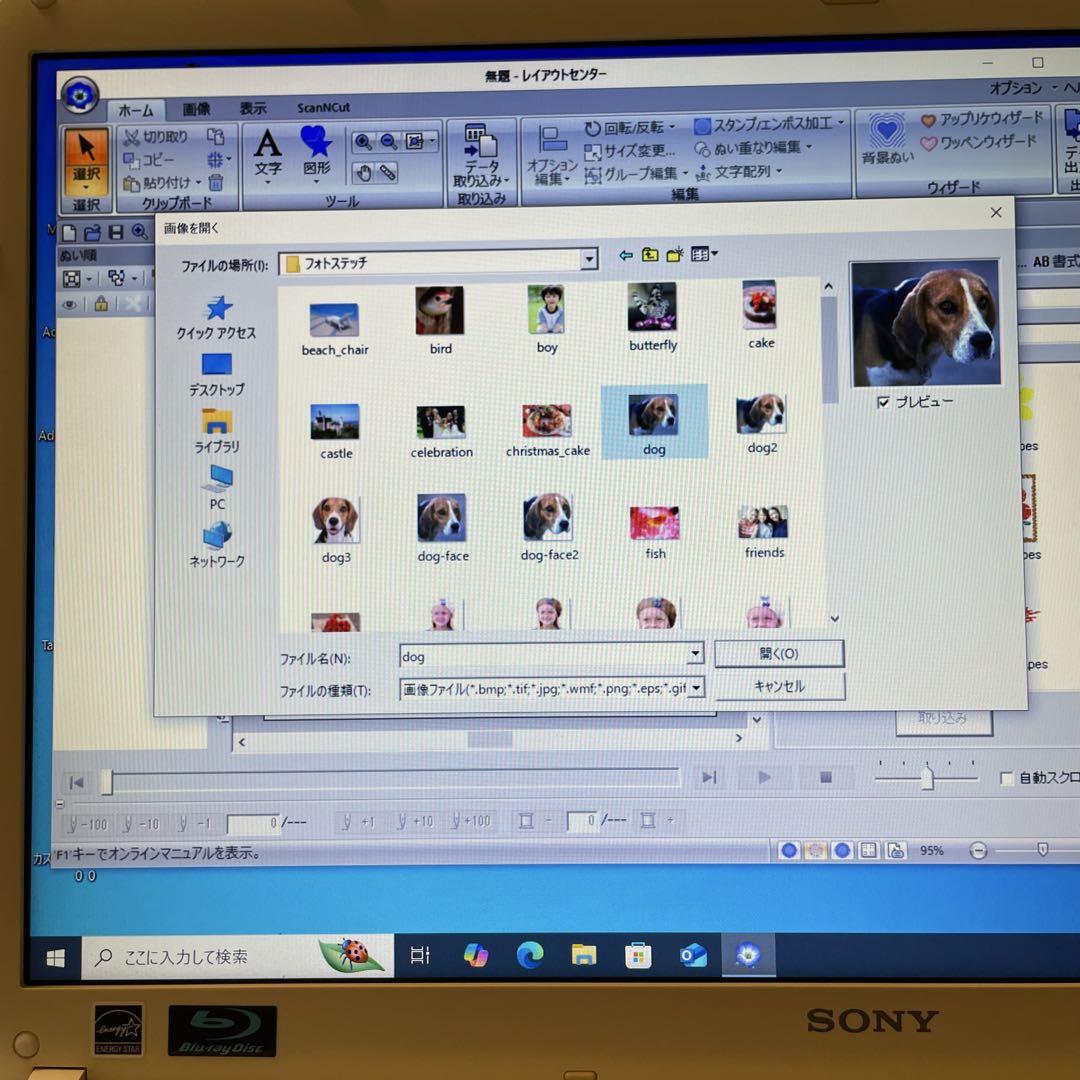Viewport: 1080px width, 1080px height.
Task: Select the Text (文字) tool
Action: pyautogui.click(x=267, y=154)
